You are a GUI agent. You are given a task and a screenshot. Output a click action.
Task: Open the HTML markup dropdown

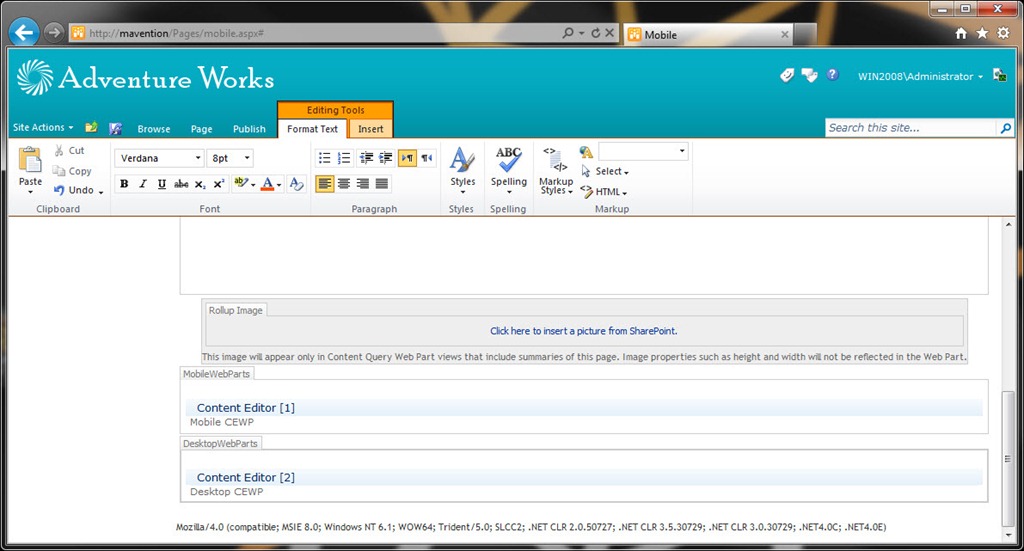[604, 192]
